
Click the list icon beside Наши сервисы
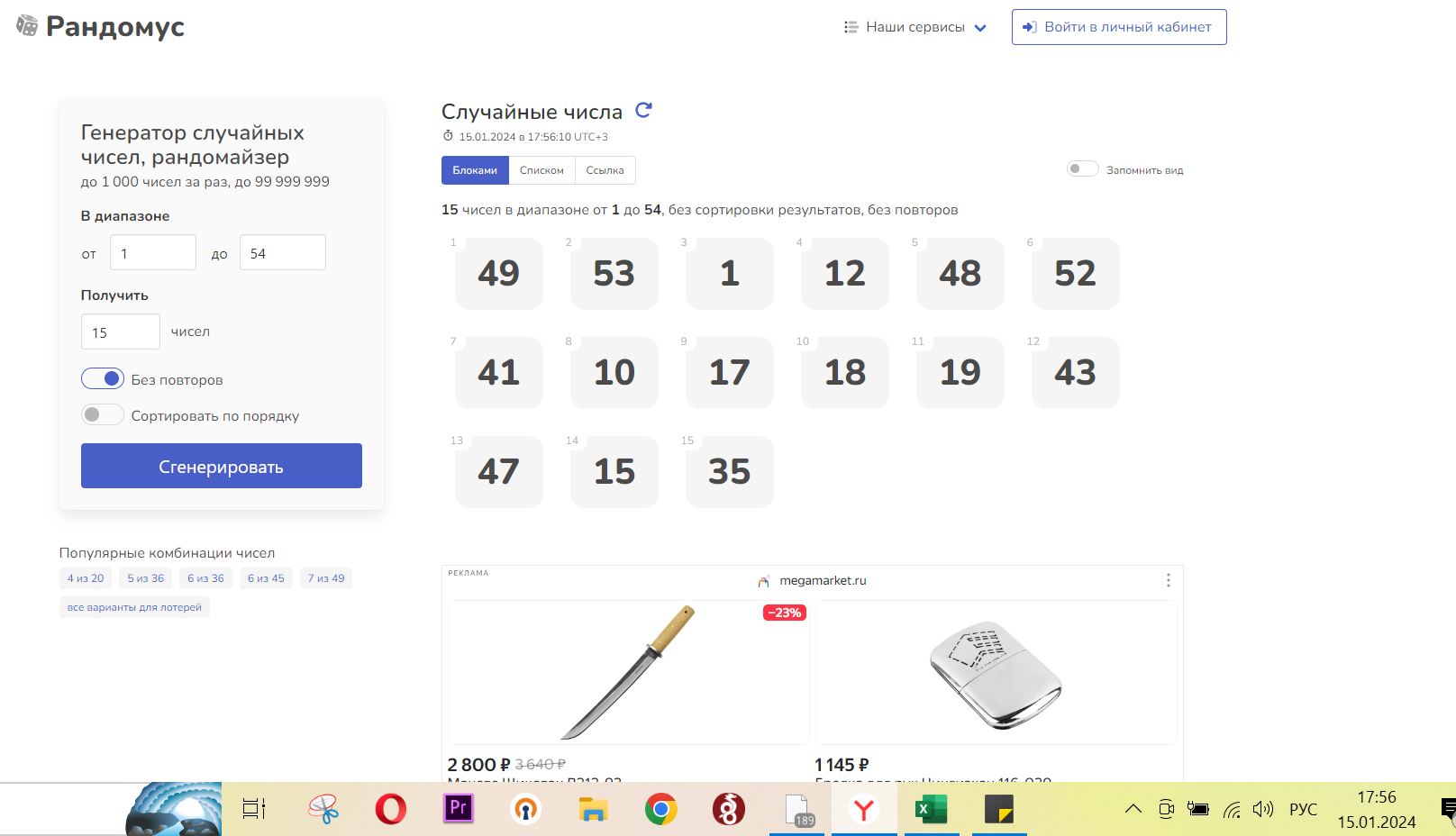click(x=851, y=27)
